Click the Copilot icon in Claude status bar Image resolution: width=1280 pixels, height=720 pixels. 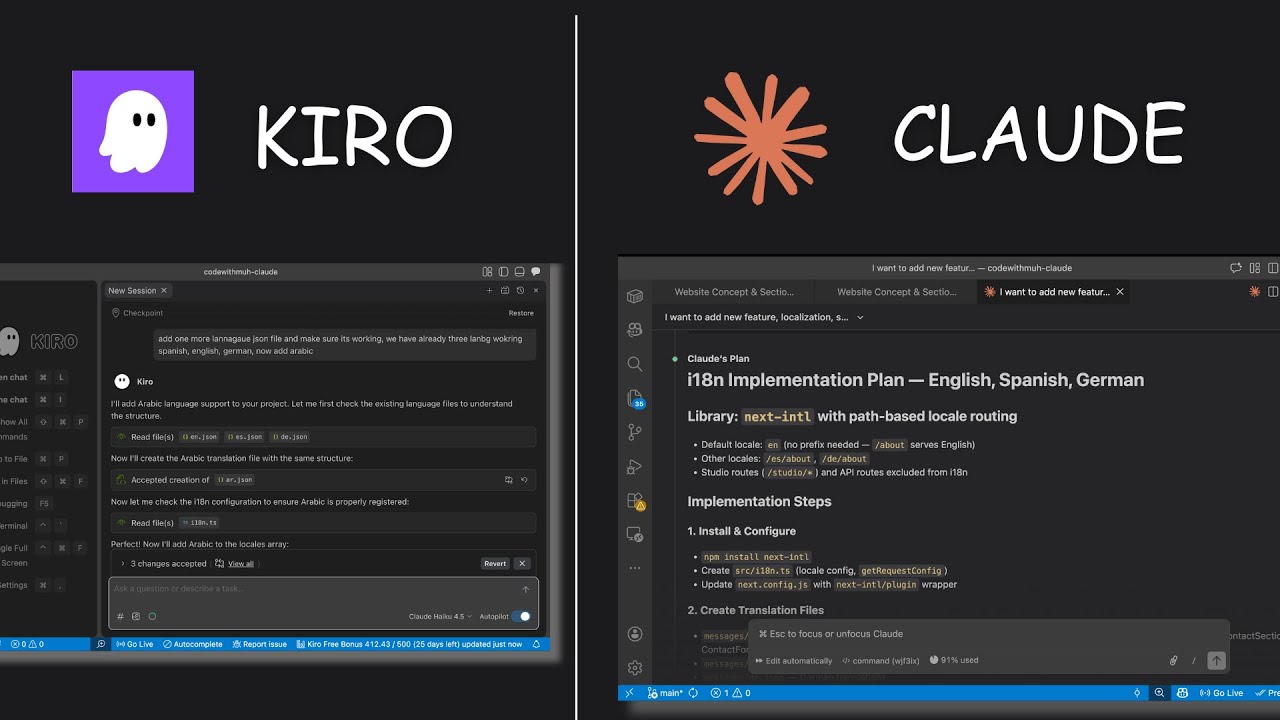point(1182,692)
